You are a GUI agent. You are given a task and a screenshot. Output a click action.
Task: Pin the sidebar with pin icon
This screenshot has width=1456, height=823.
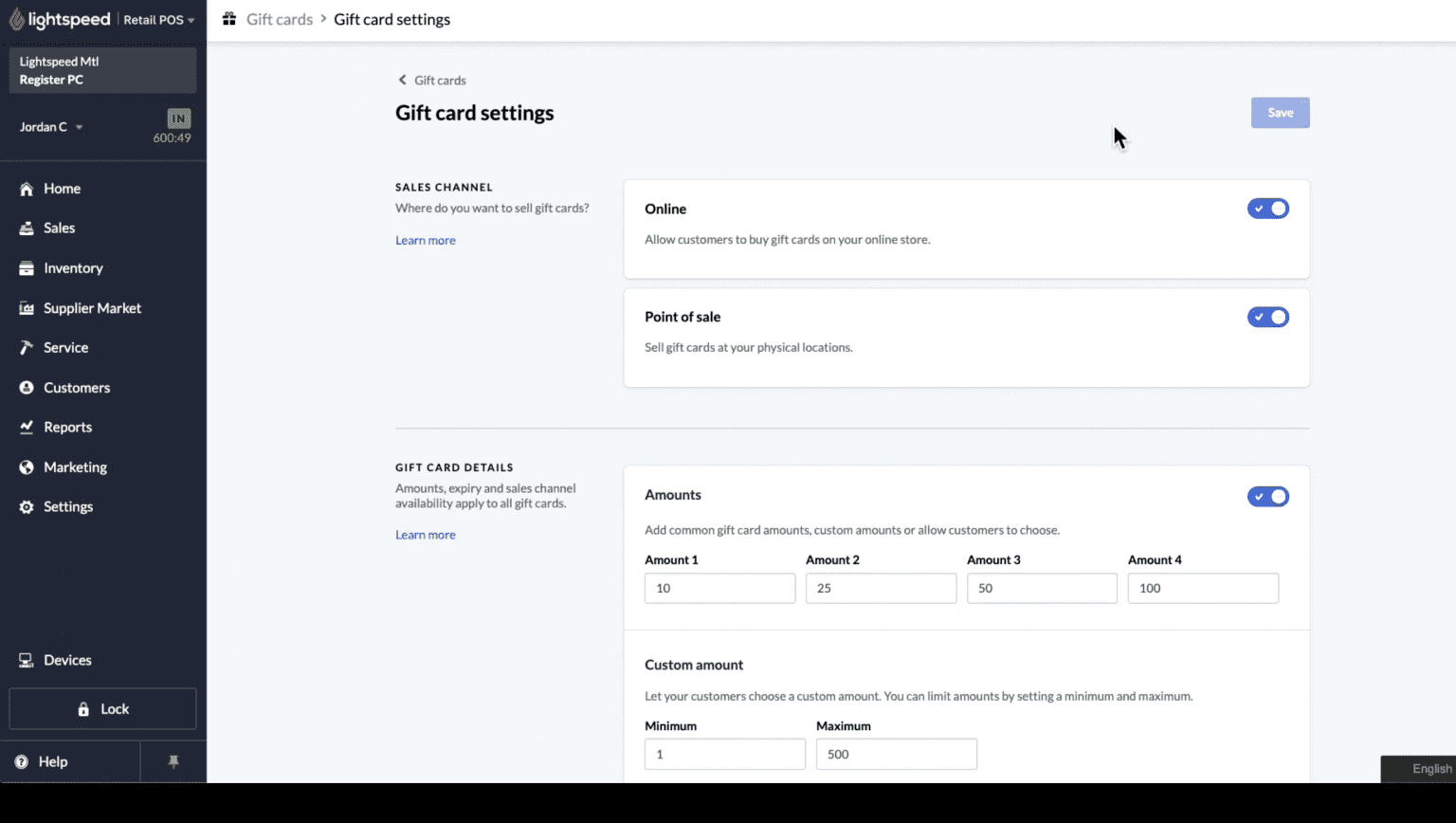(x=173, y=761)
